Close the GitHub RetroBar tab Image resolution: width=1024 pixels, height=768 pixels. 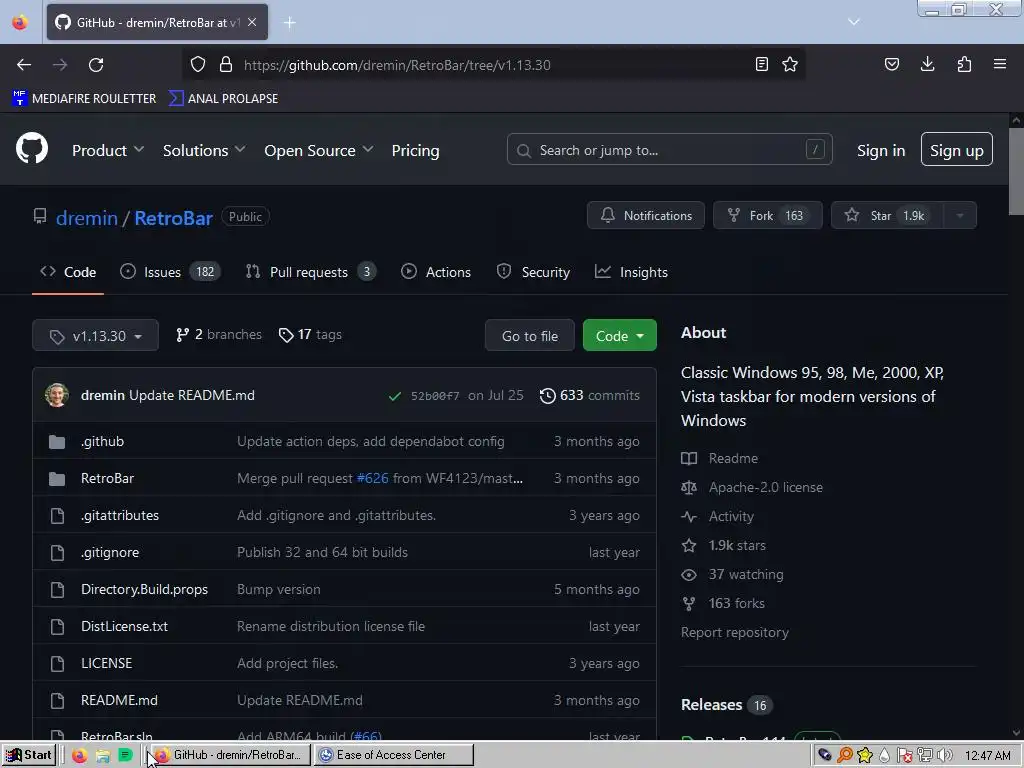(252, 22)
